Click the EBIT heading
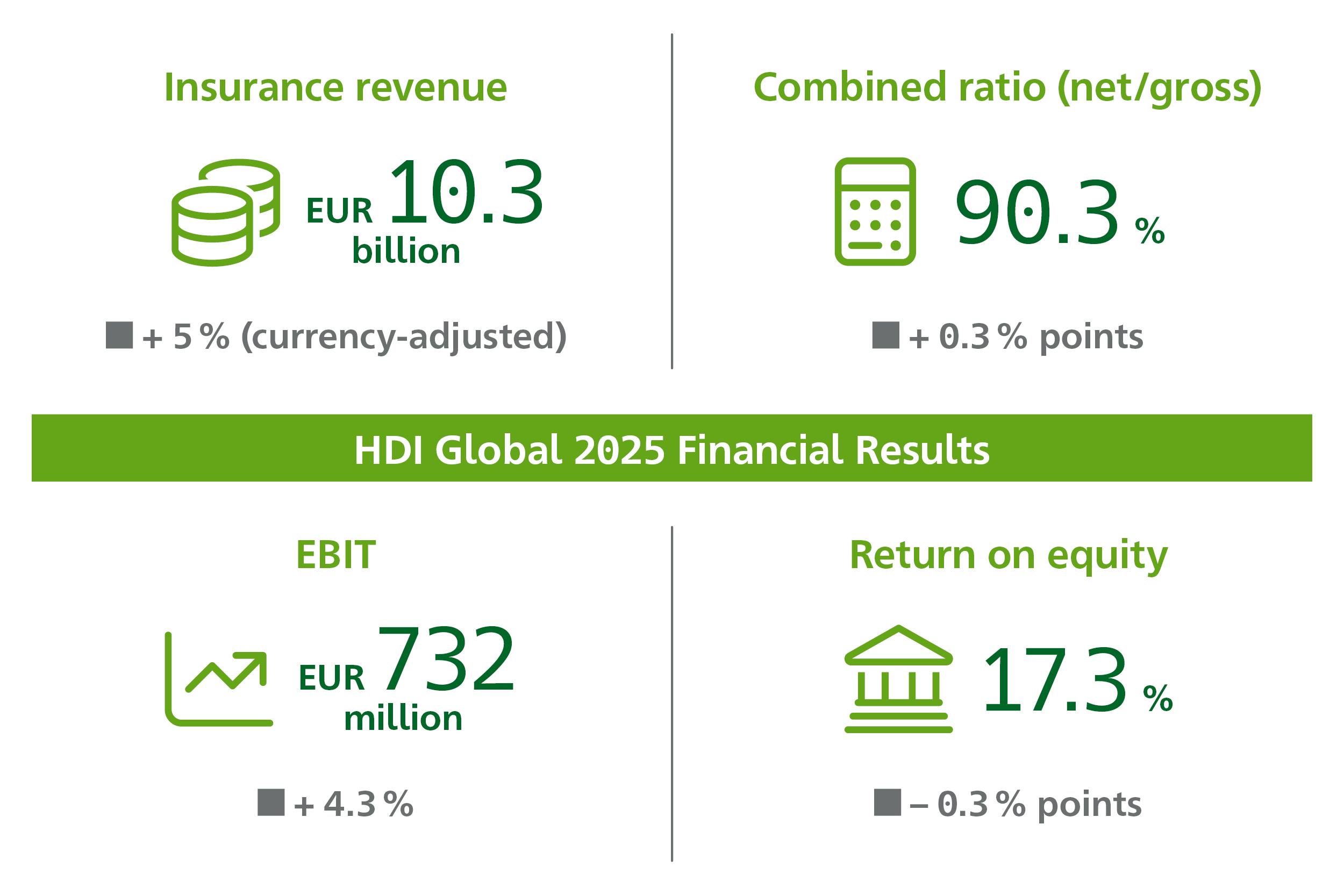 tap(335, 555)
